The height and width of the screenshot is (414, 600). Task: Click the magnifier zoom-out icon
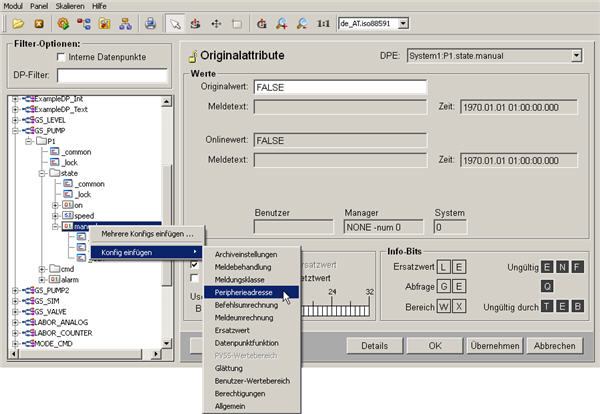pos(303,21)
